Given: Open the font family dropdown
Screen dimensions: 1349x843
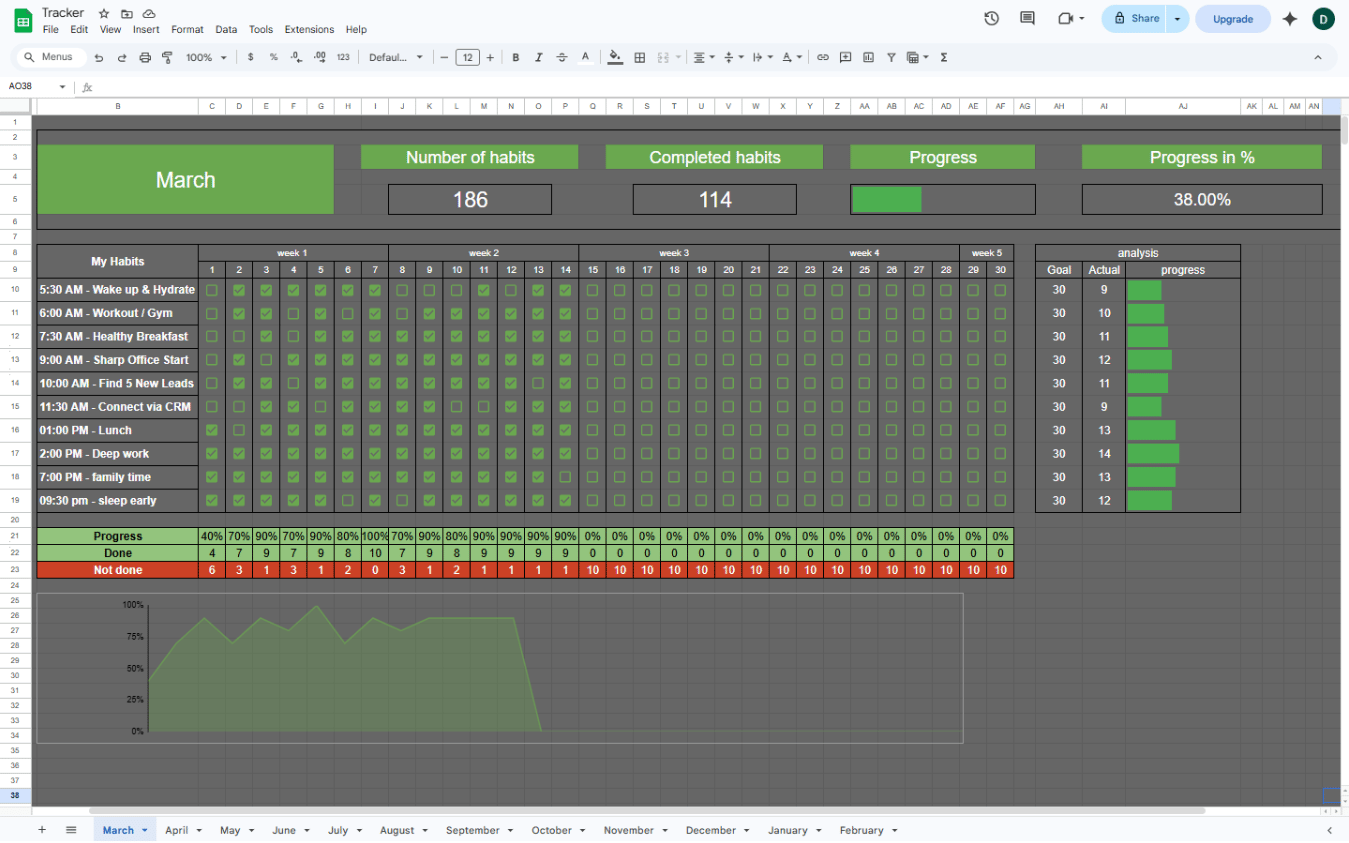Looking at the screenshot, I should coord(396,58).
